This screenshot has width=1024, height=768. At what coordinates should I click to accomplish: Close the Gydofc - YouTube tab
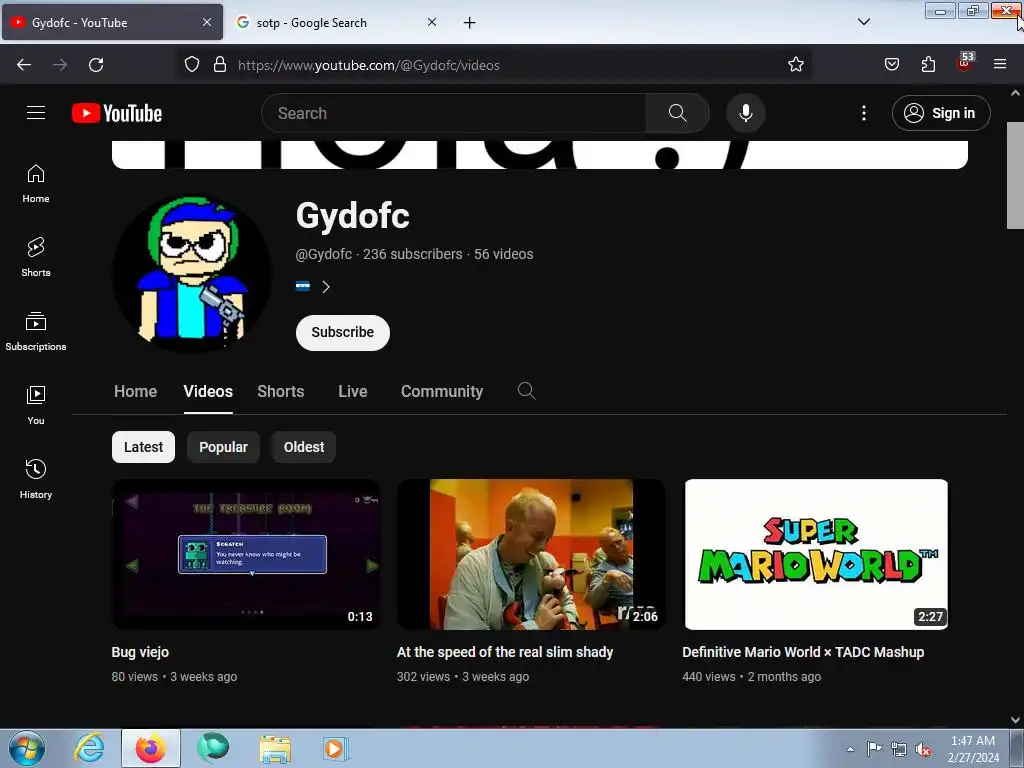pos(207,22)
